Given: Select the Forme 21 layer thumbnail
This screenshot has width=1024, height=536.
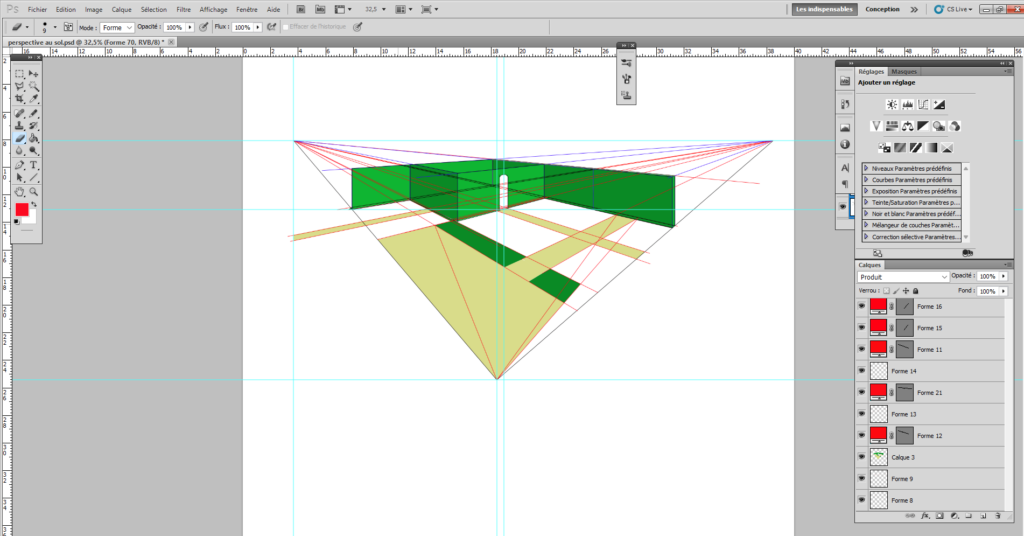Looking at the screenshot, I should [878, 392].
